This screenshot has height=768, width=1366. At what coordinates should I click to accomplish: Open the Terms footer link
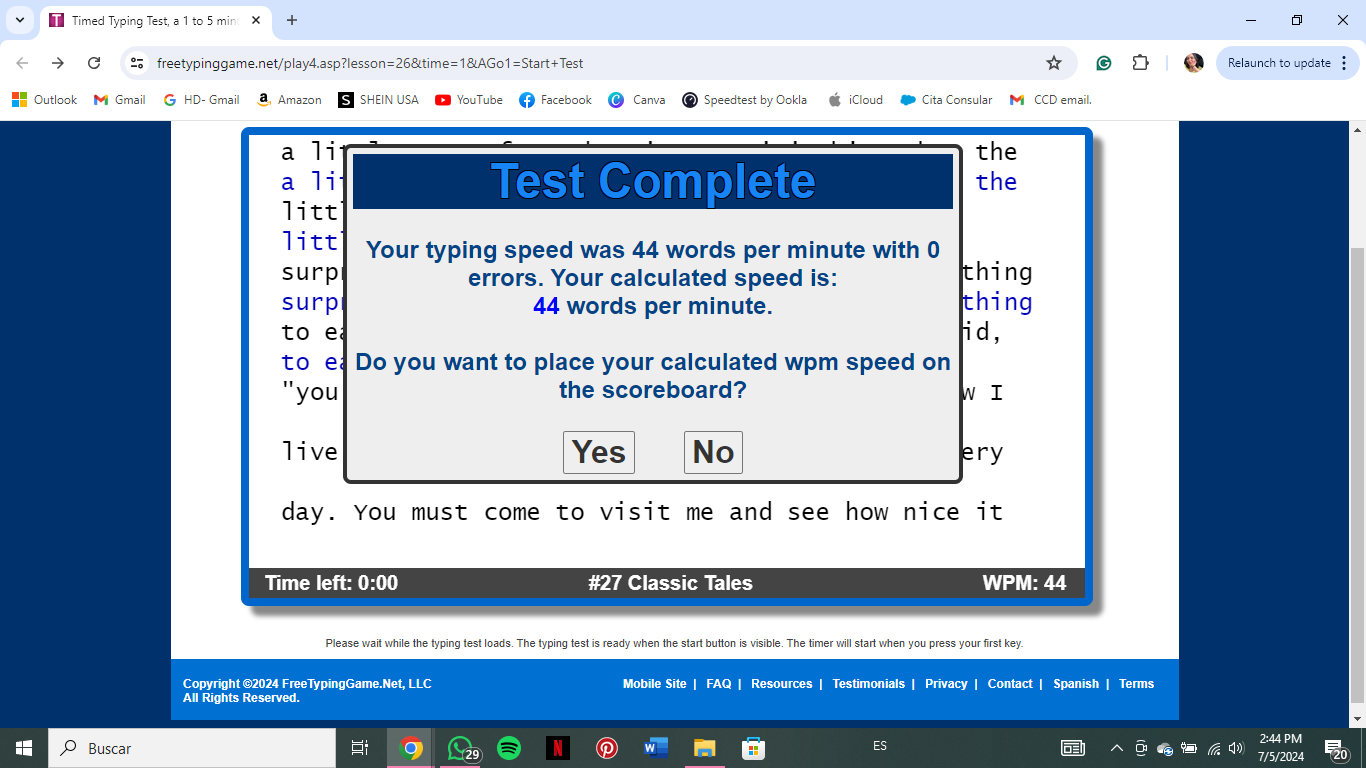(x=1136, y=684)
